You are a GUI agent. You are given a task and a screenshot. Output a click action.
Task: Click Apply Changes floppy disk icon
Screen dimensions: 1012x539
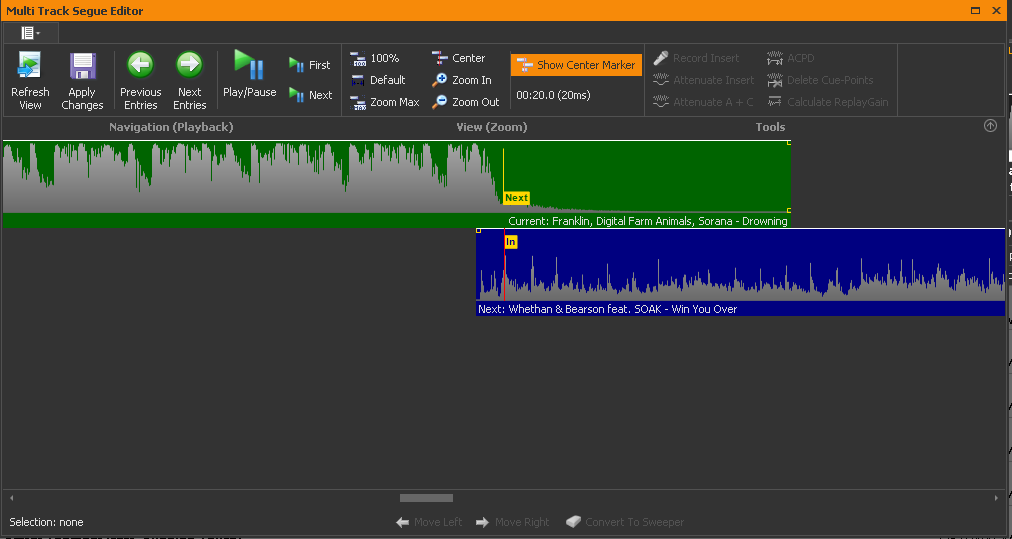click(x=82, y=67)
